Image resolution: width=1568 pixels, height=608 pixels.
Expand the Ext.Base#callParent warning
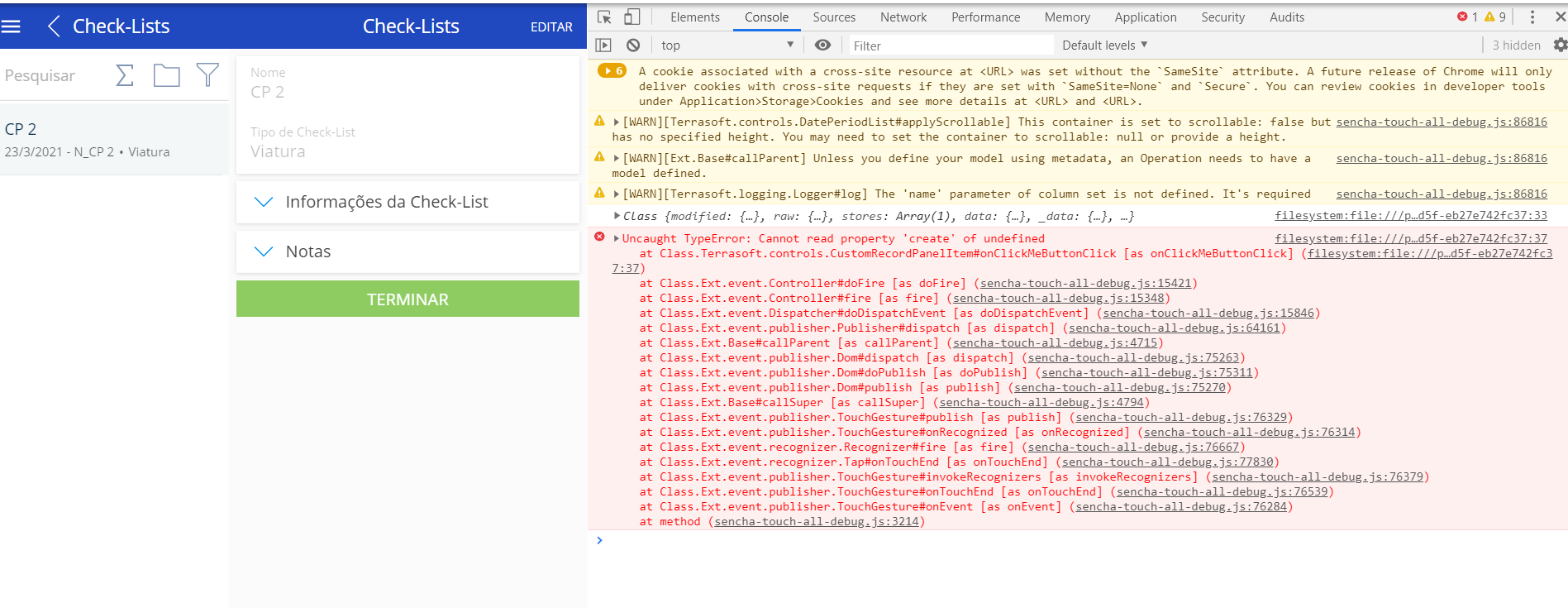617,158
